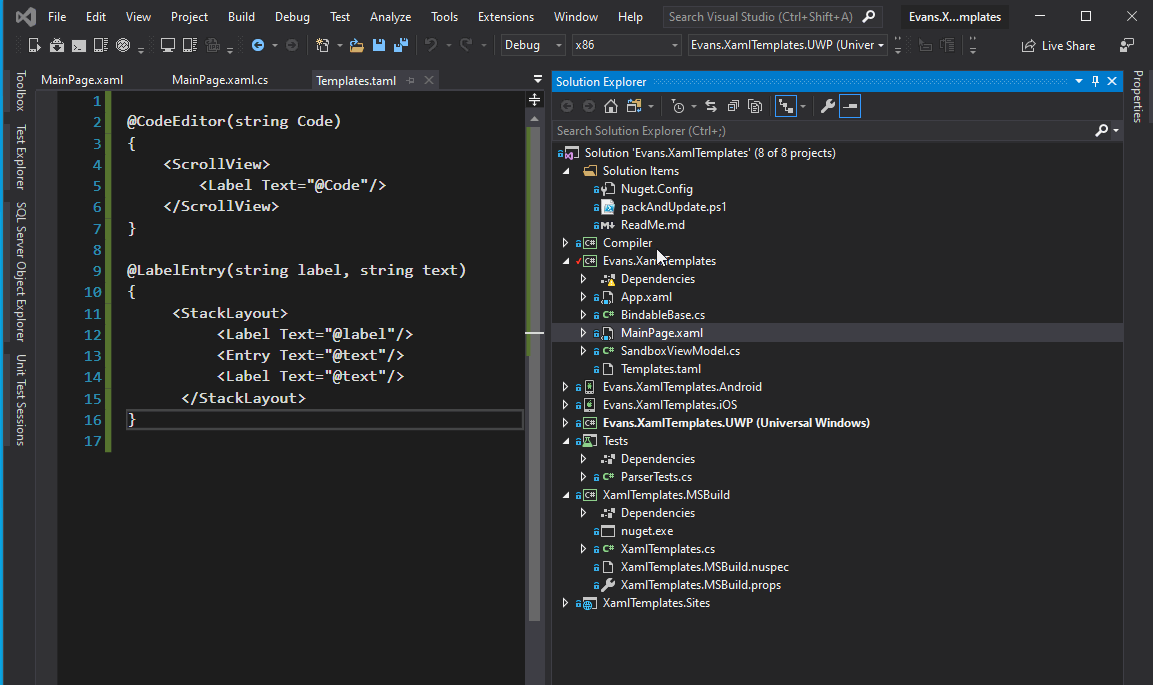
Task: Toggle the file nesting button
Action: tap(785, 107)
